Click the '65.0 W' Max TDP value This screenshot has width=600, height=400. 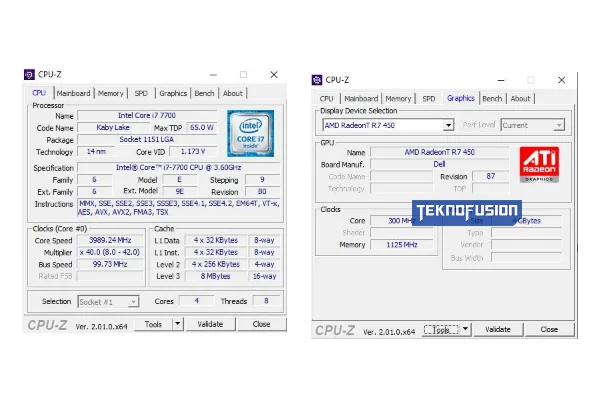(202, 127)
